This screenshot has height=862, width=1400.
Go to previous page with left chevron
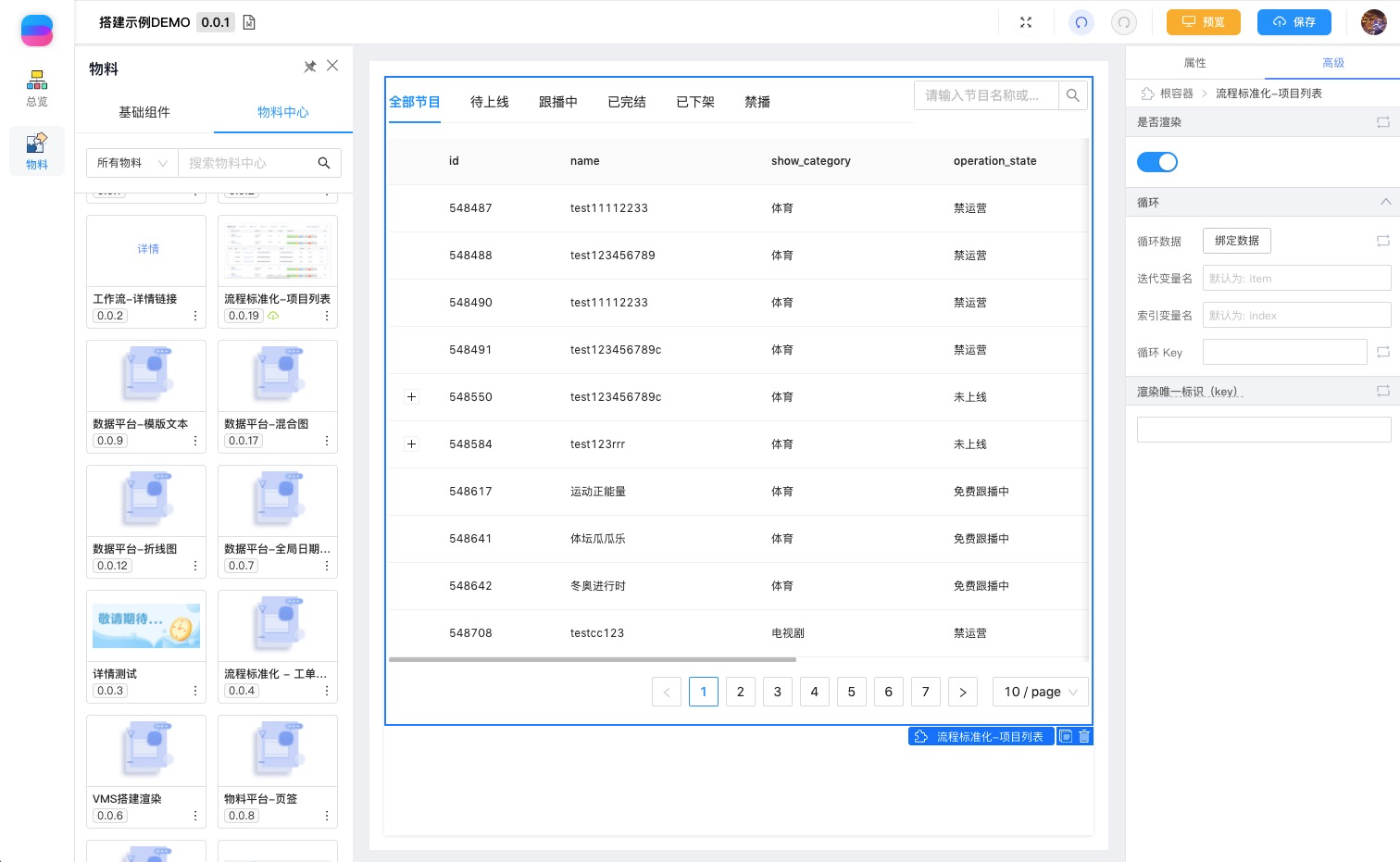click(667, 692)
